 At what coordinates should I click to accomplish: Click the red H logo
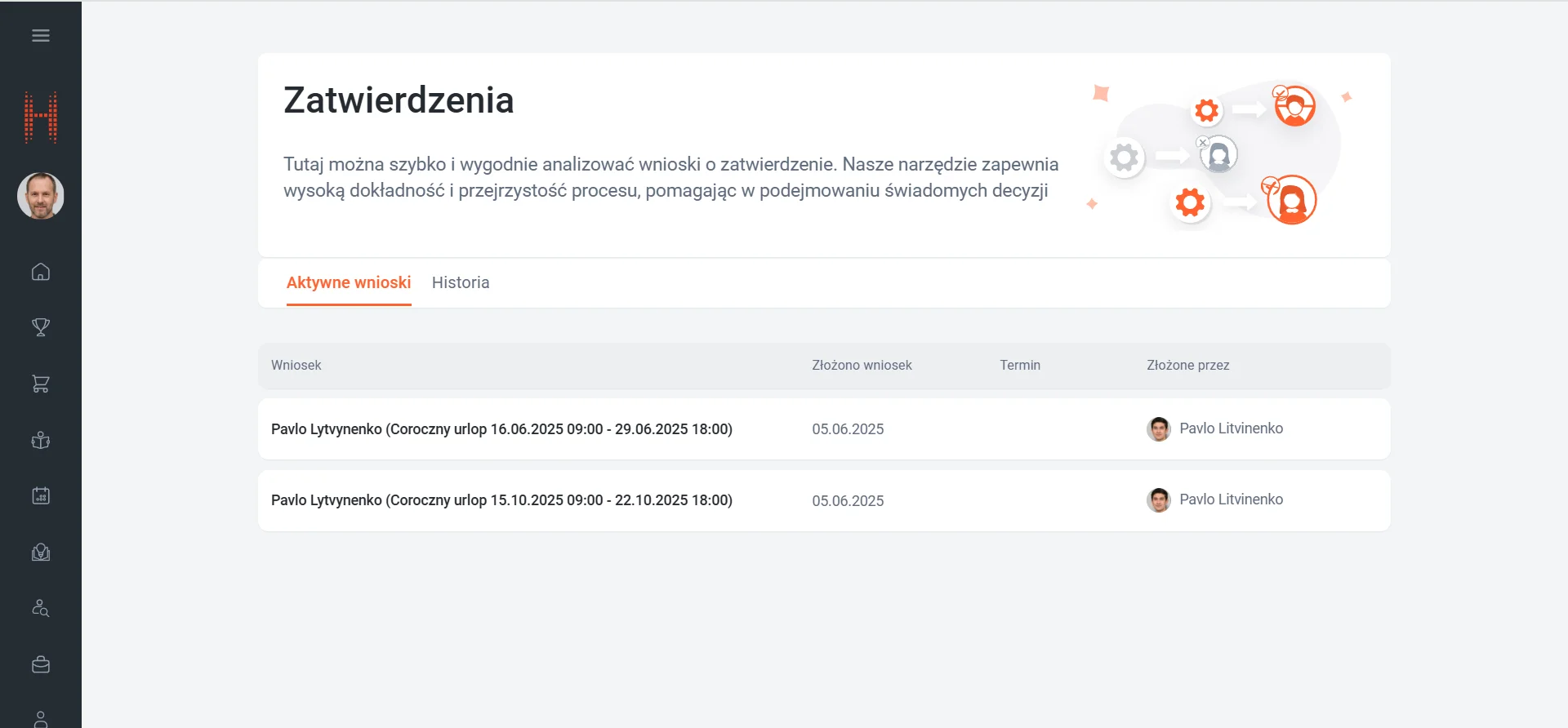pyautogui.click(x=41, y=118)
